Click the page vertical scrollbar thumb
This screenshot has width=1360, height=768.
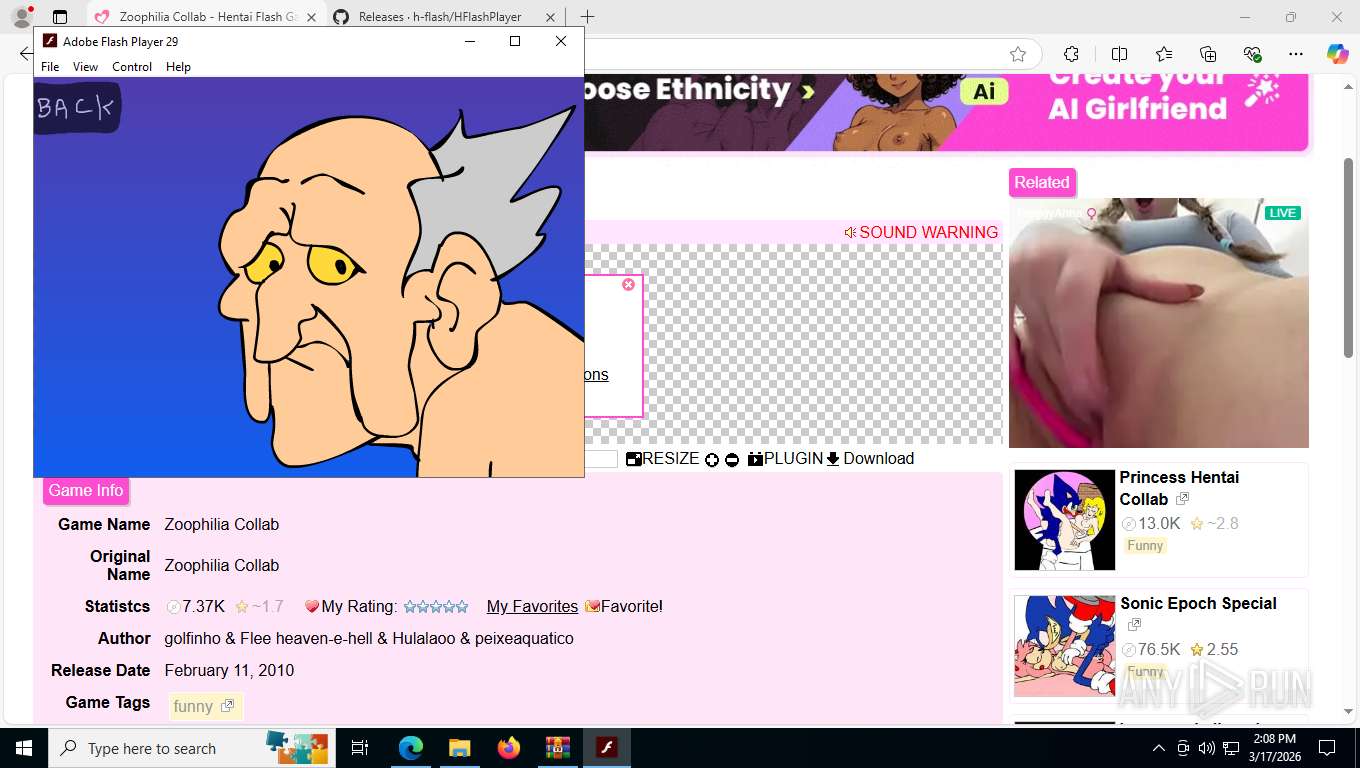[x=1348, y=257]
